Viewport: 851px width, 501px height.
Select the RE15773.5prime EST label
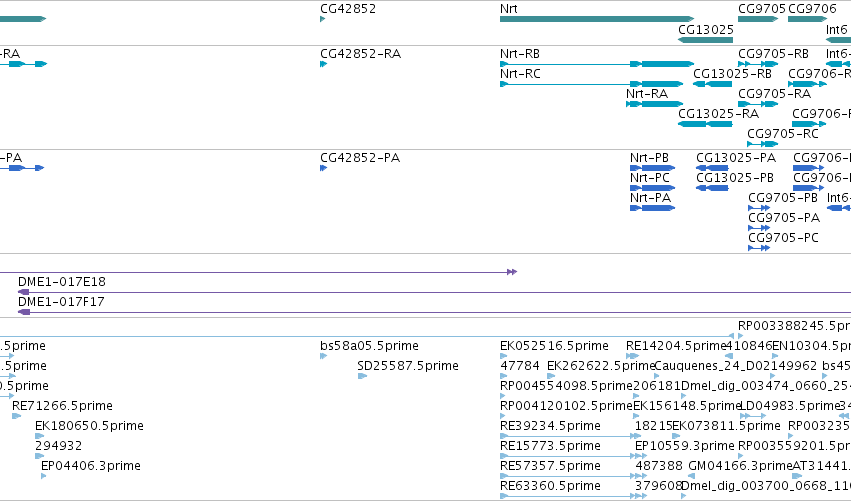[x=550, y=446]
